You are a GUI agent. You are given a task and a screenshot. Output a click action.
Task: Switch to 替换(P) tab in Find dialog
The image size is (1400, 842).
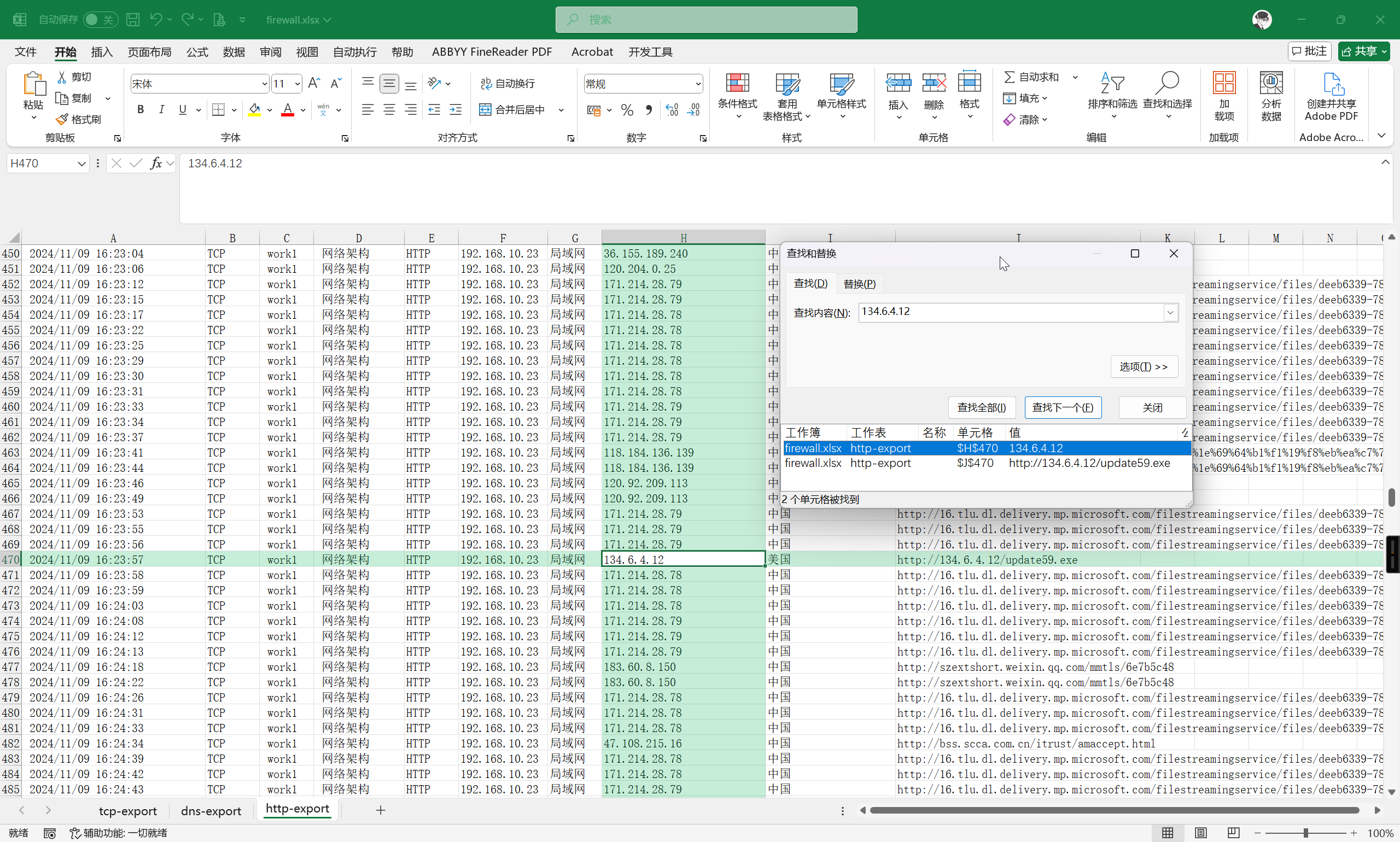[859, 284]
